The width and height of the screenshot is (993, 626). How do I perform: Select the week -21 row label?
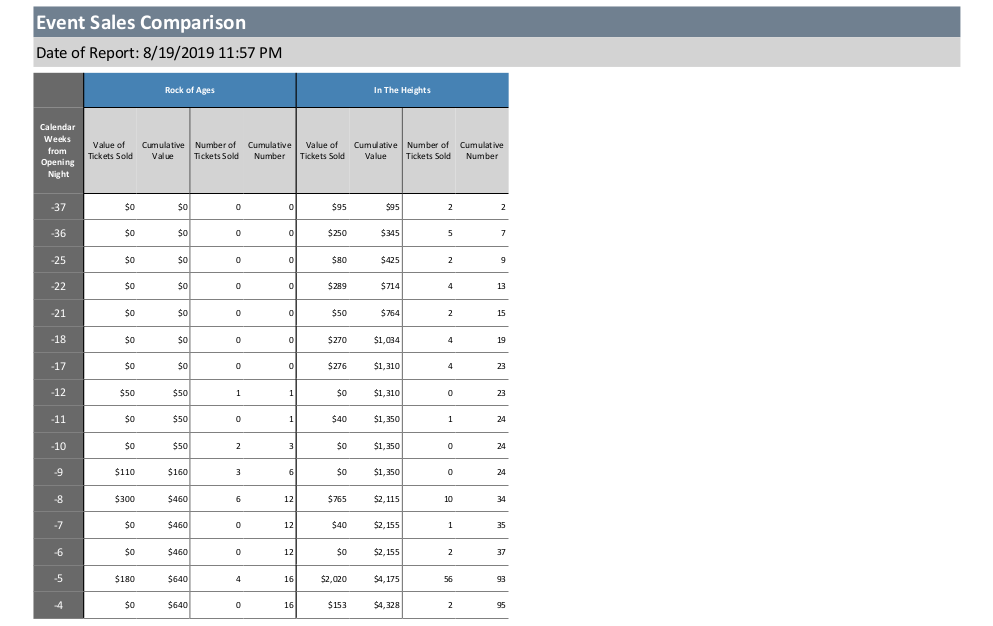[58, 313]
